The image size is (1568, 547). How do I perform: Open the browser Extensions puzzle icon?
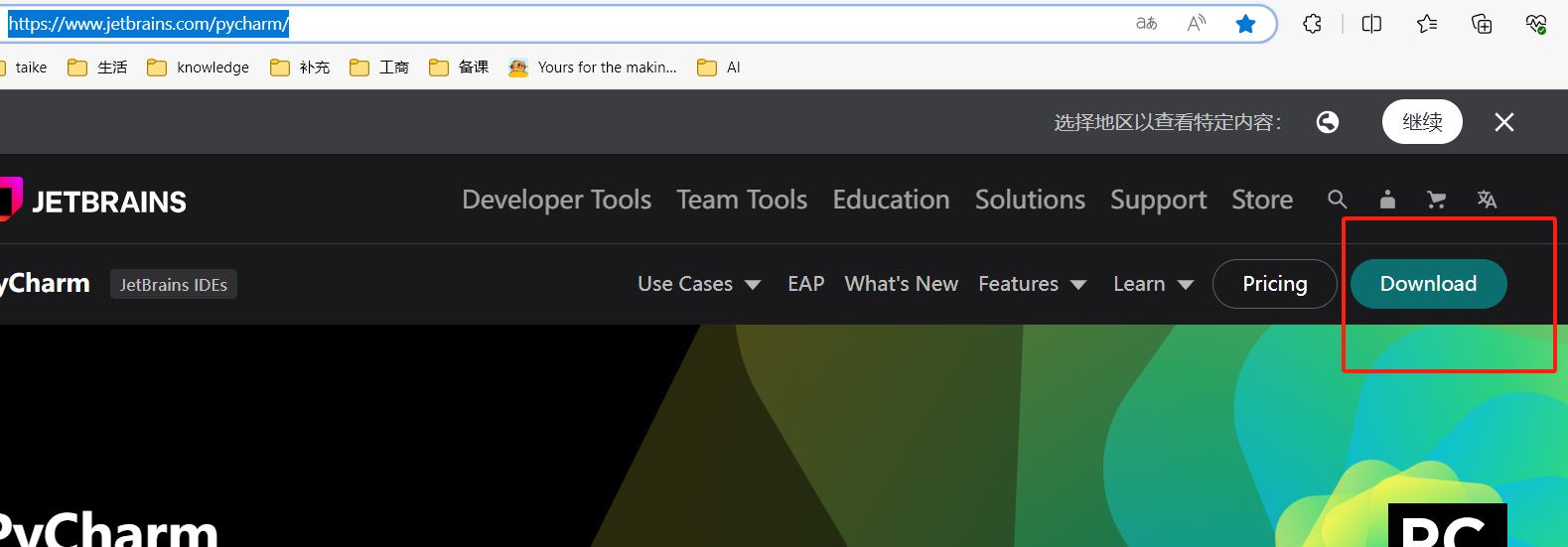(x=1312, y=24)
